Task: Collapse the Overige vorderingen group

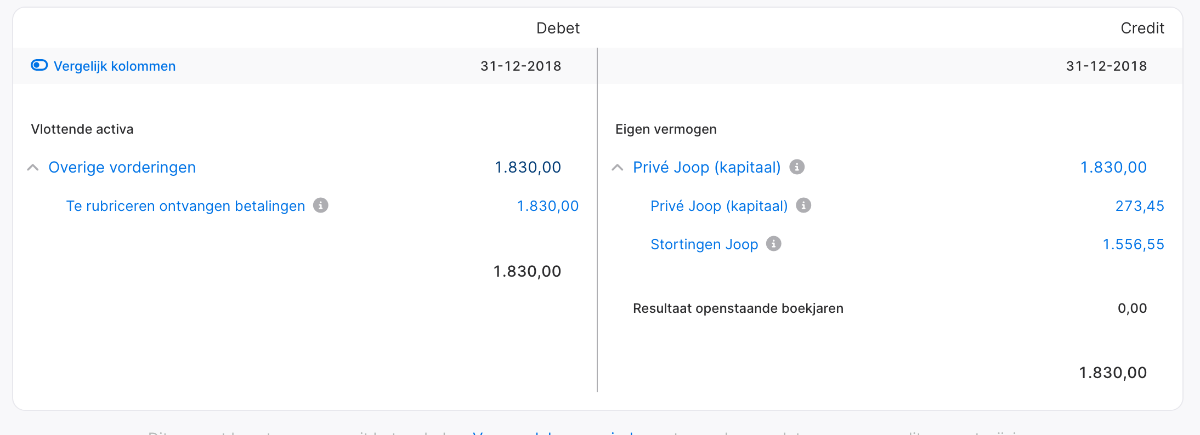Action: coord(33,168)
